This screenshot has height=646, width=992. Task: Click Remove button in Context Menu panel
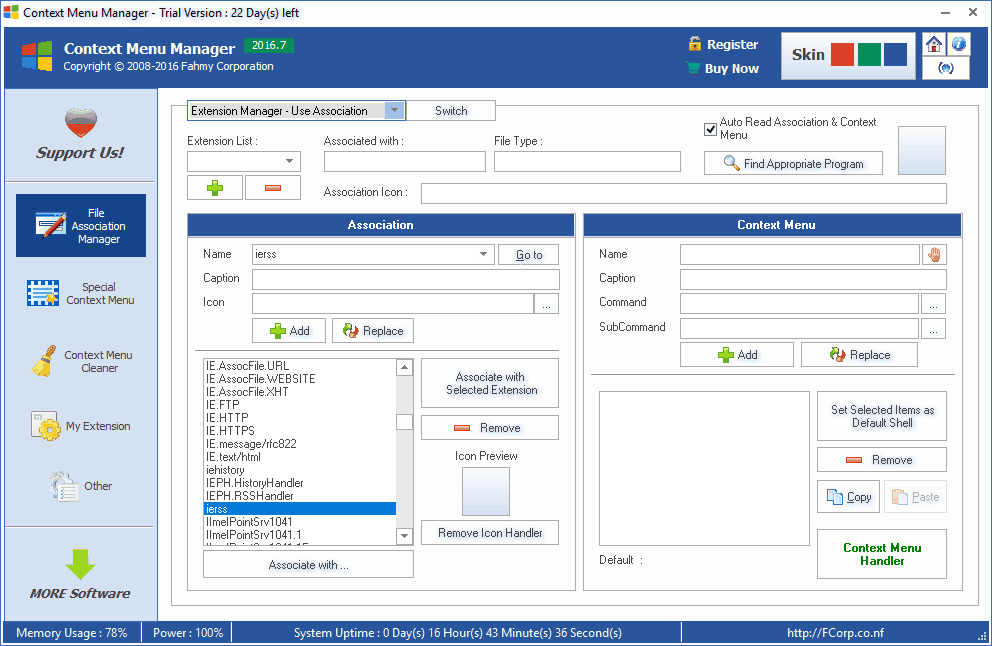coord(882,459)
